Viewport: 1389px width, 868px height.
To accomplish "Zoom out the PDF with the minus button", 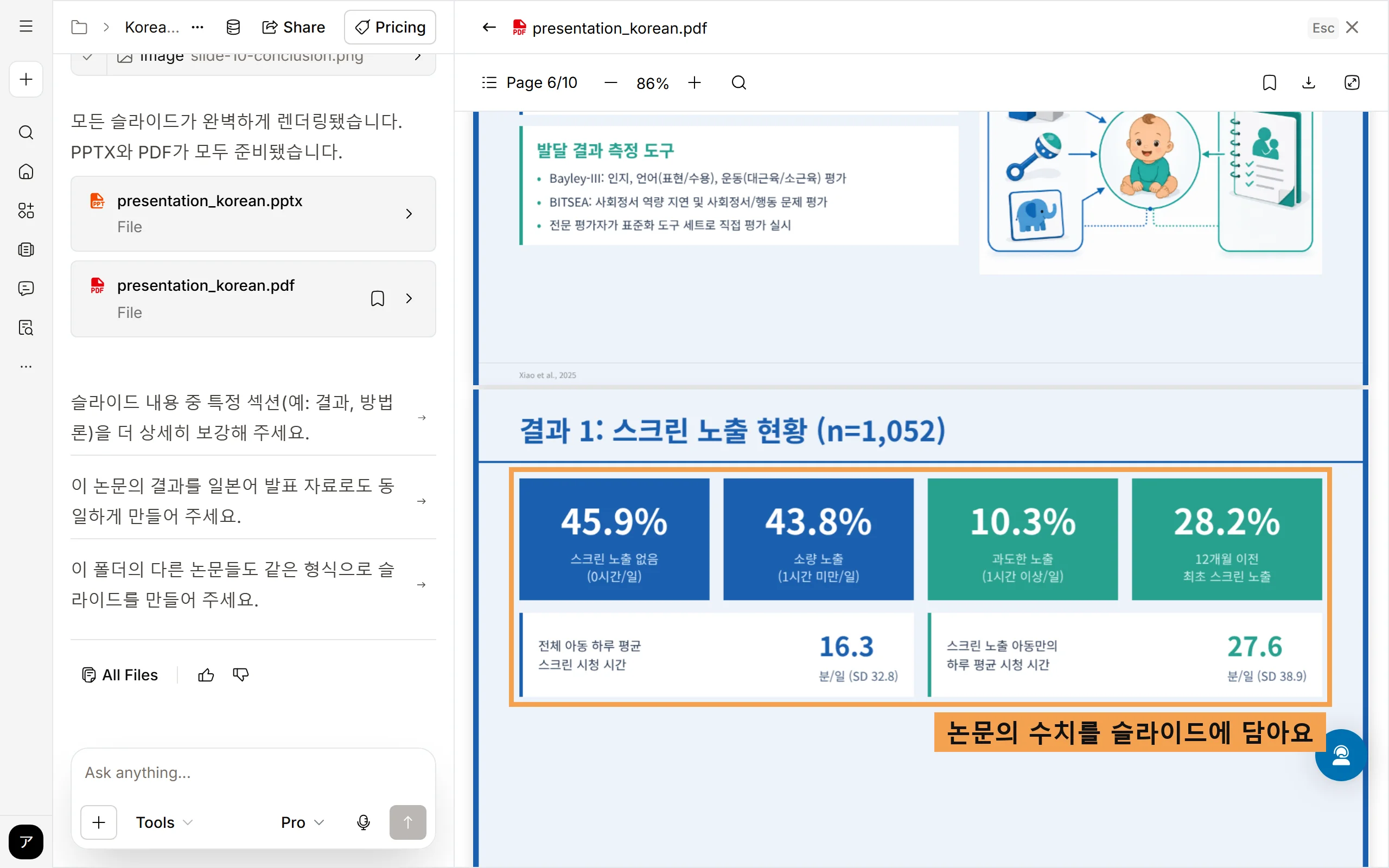I will (x=611, y=82).
